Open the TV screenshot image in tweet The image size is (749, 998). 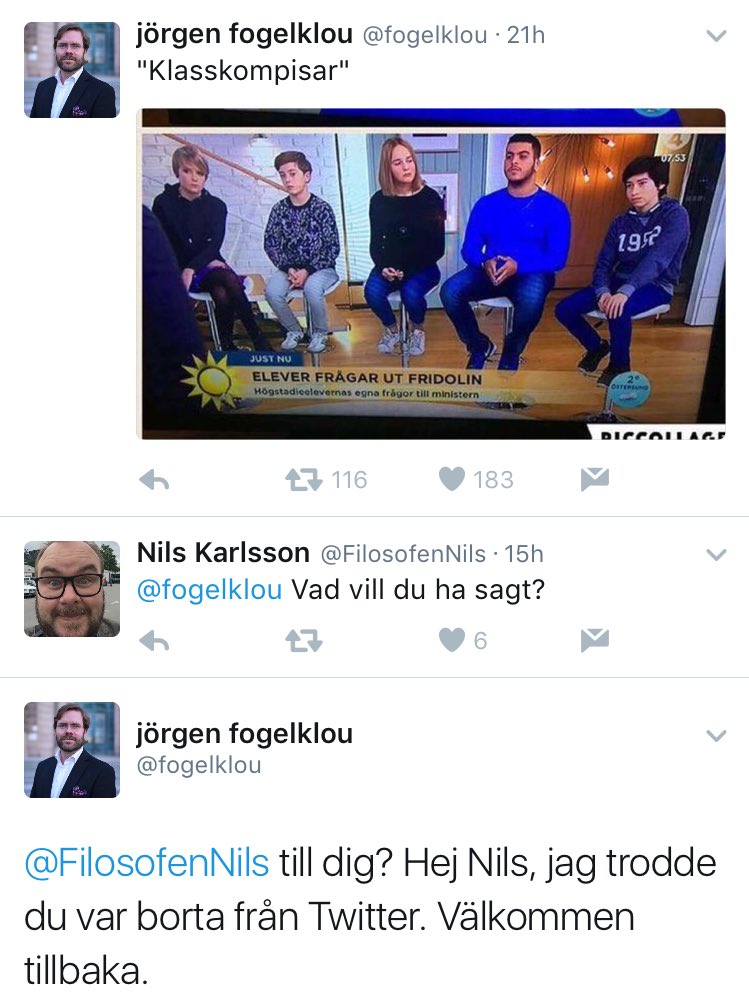click(431, 274)
